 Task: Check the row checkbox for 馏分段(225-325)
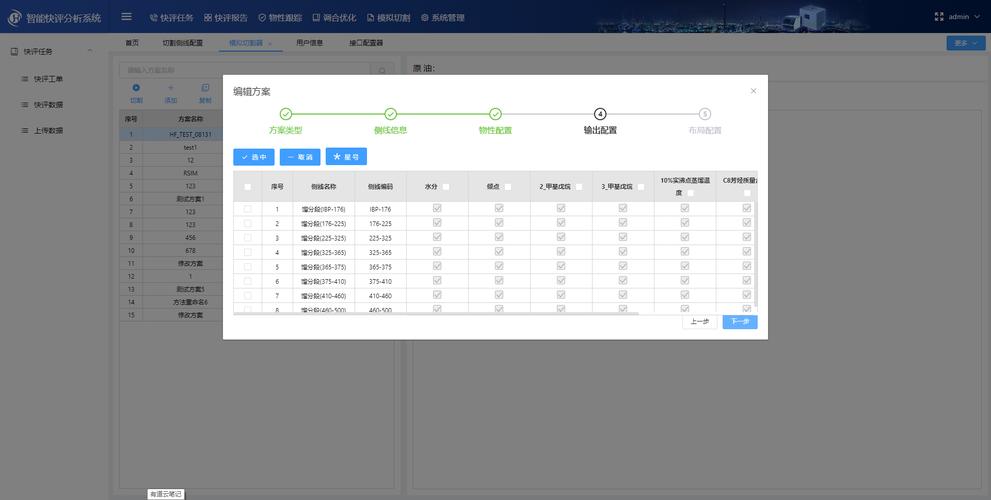[248, 238]
